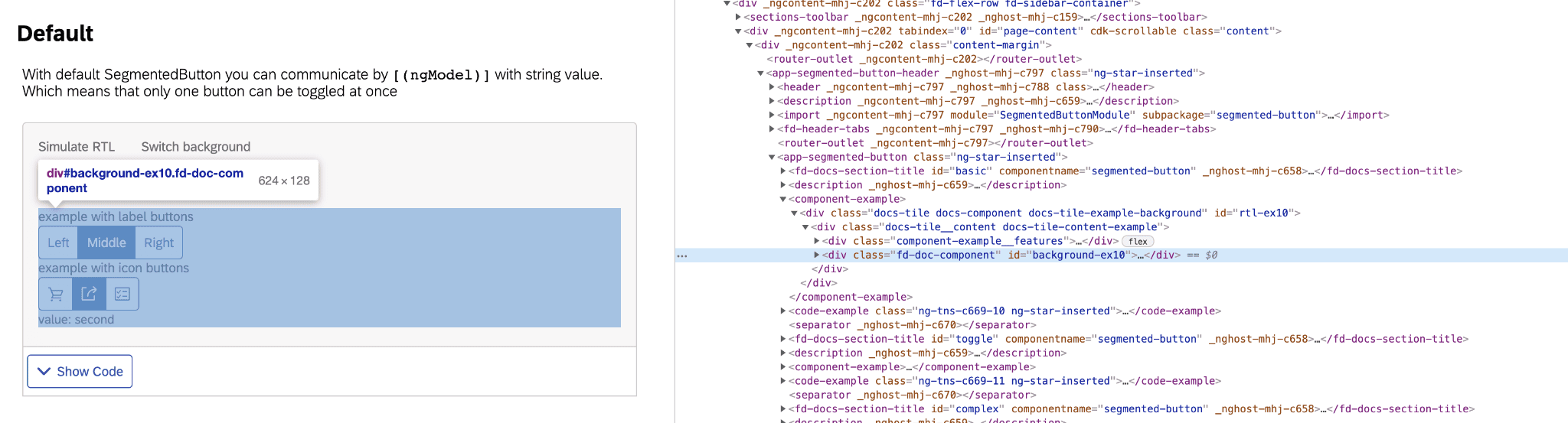Select the fd-docs-section-title toggle row
Screen dimensions: 1568x423
pos(1110,339)
